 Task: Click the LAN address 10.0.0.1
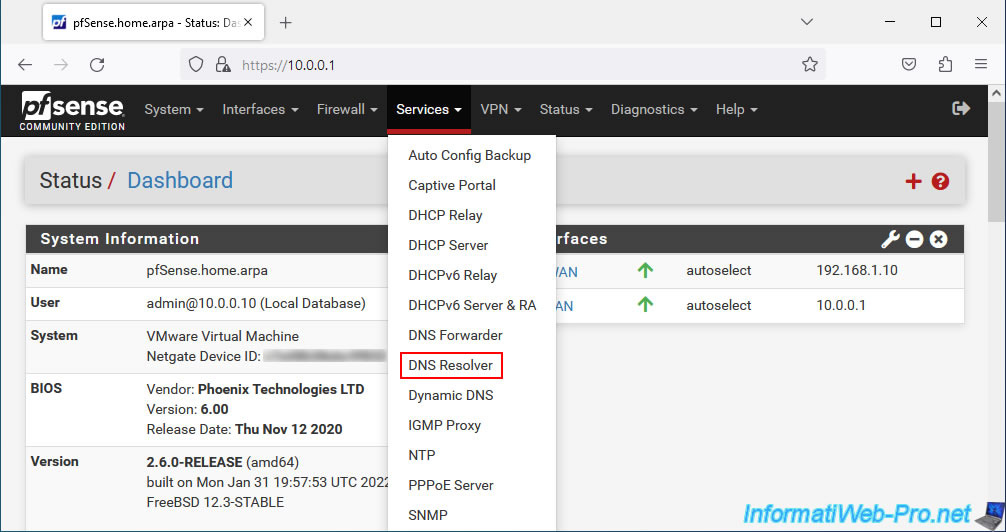(840, 305)
